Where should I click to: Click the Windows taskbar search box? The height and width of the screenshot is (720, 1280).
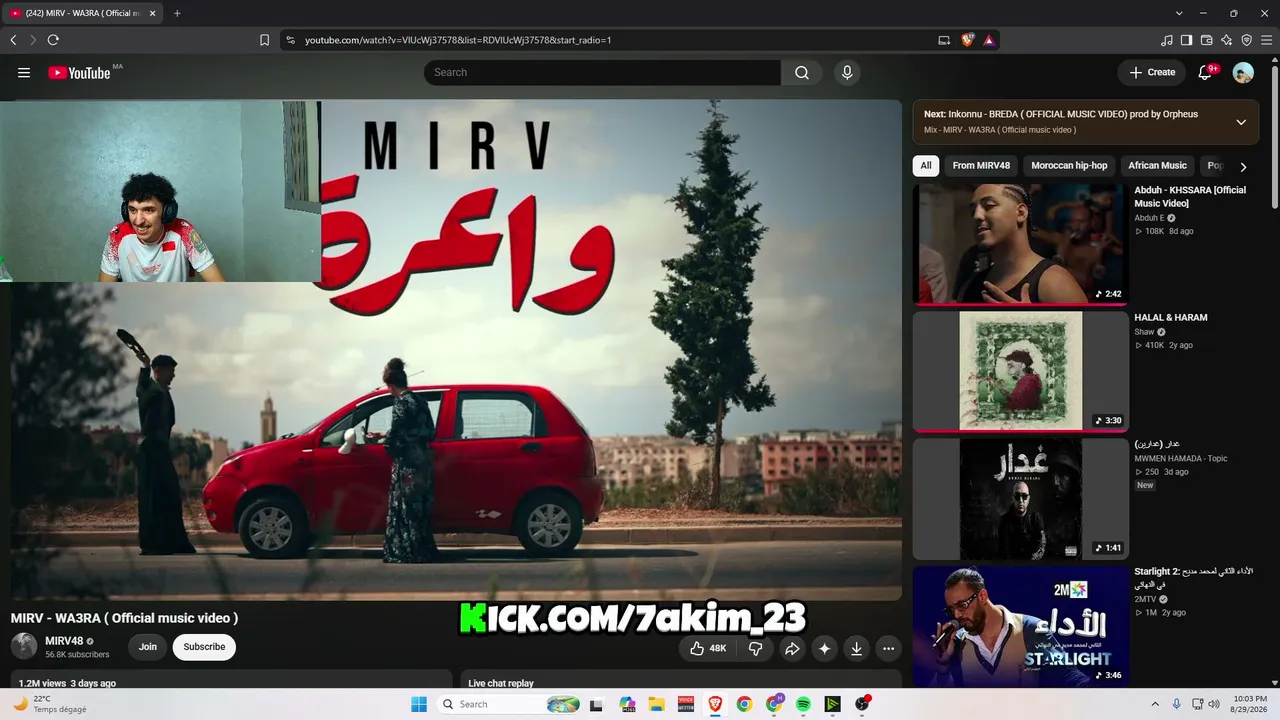[x=508, y=704]
